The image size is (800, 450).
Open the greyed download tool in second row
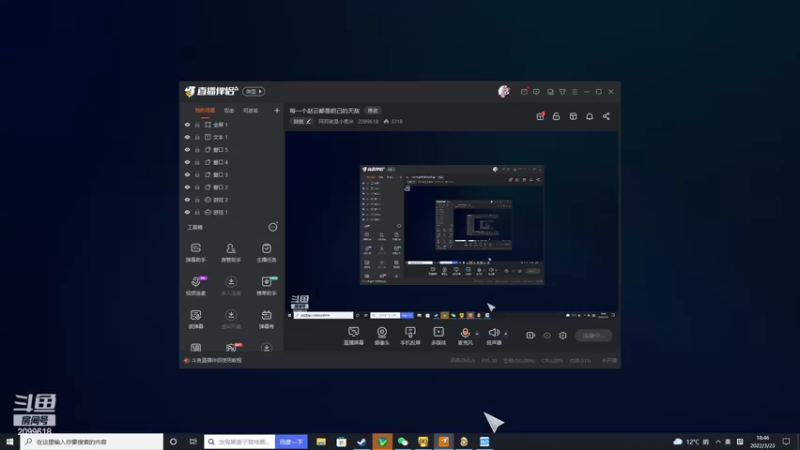[231, 285]
